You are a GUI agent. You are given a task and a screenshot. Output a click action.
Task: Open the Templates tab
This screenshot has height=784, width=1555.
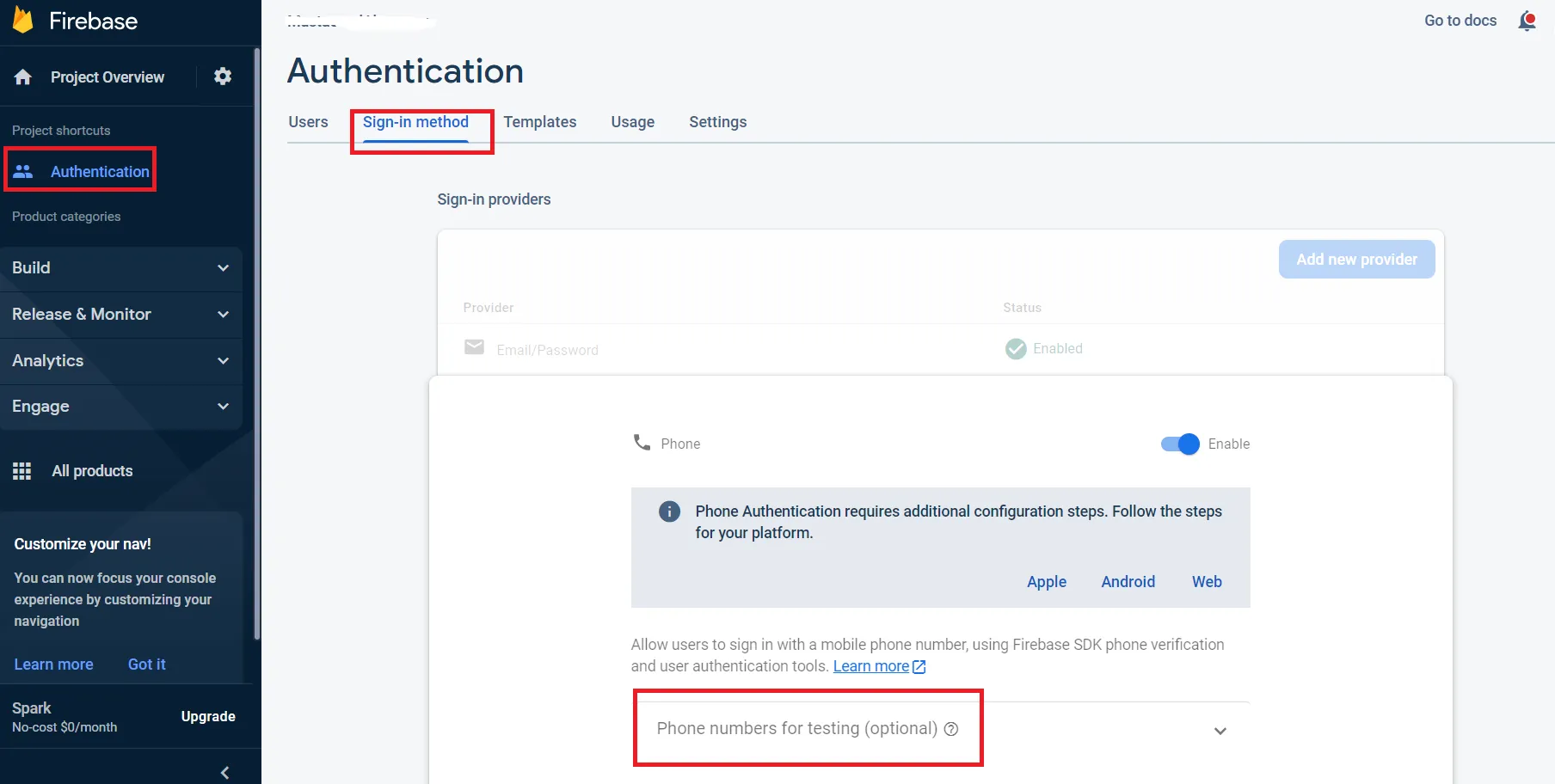click(540, 122)
